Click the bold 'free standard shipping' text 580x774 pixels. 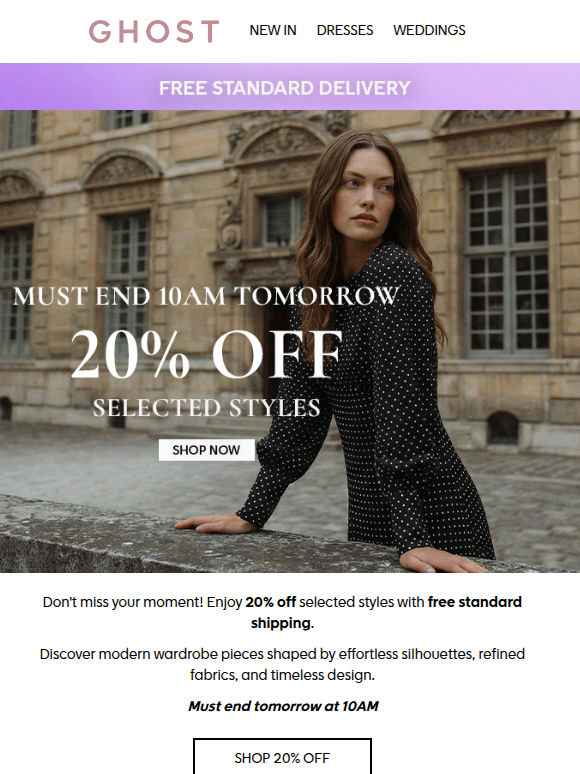pos(387,612)
